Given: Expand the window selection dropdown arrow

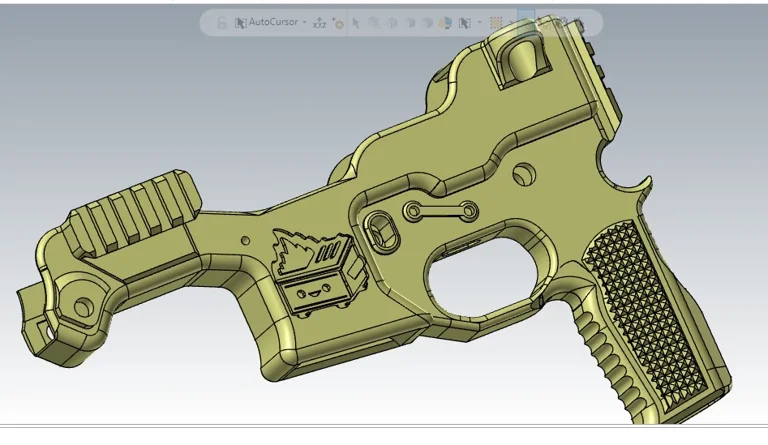Looking at the screenshot, I should (x=511, y=22).
